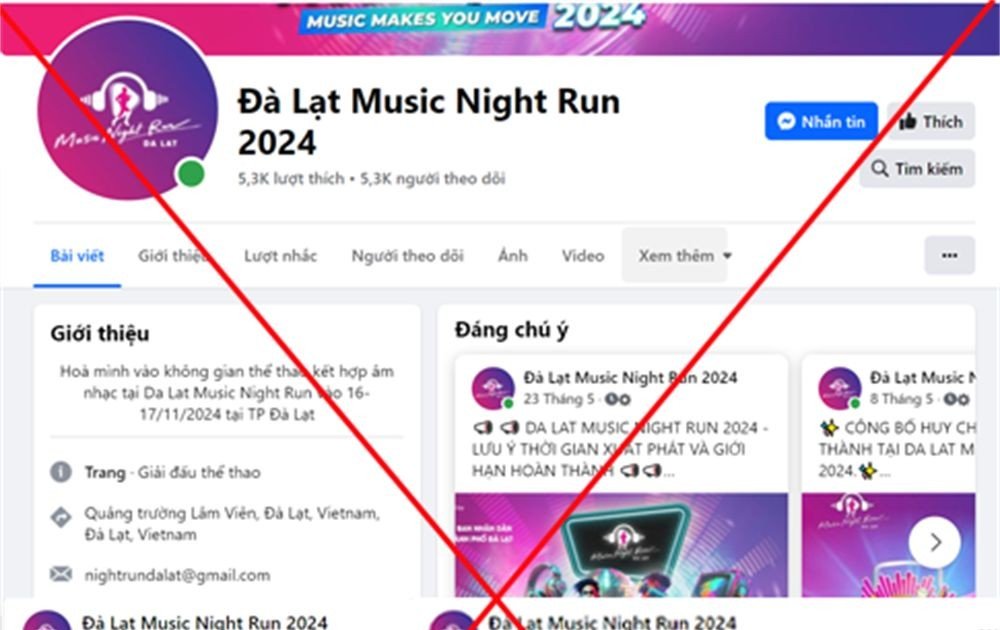Click the page profile picture logo
Image resolution: width=1000 pixels, height=630 pixels.
tap(127, 109)
